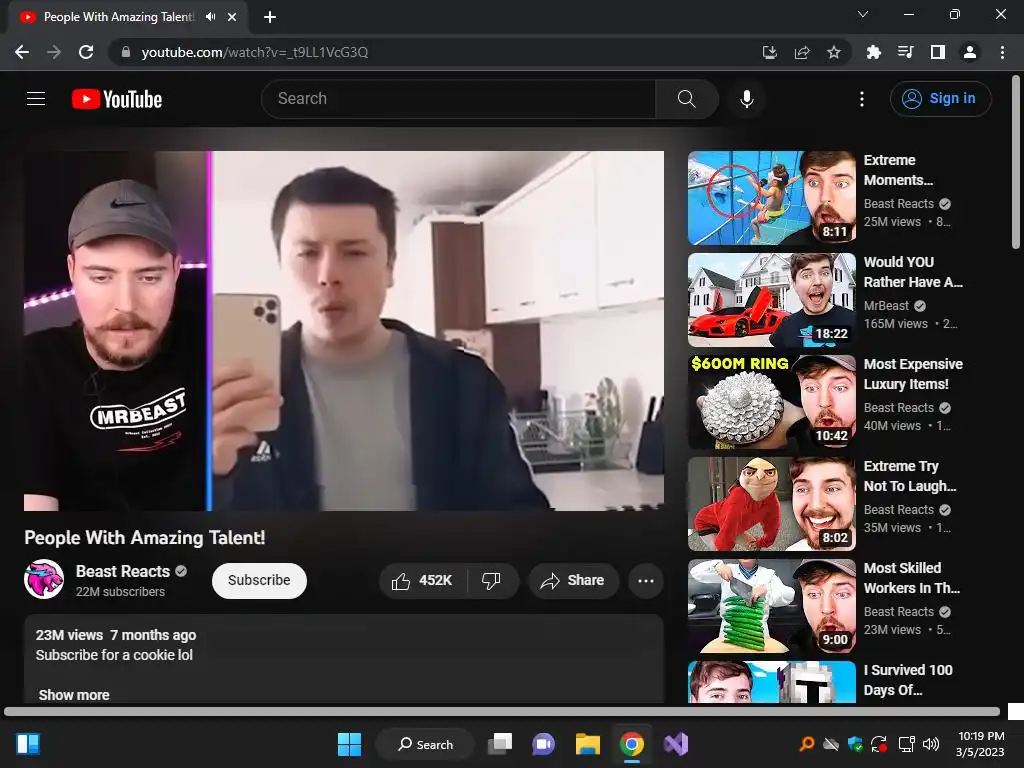Reload the page with refresh icon

click(x=86, y=52)
